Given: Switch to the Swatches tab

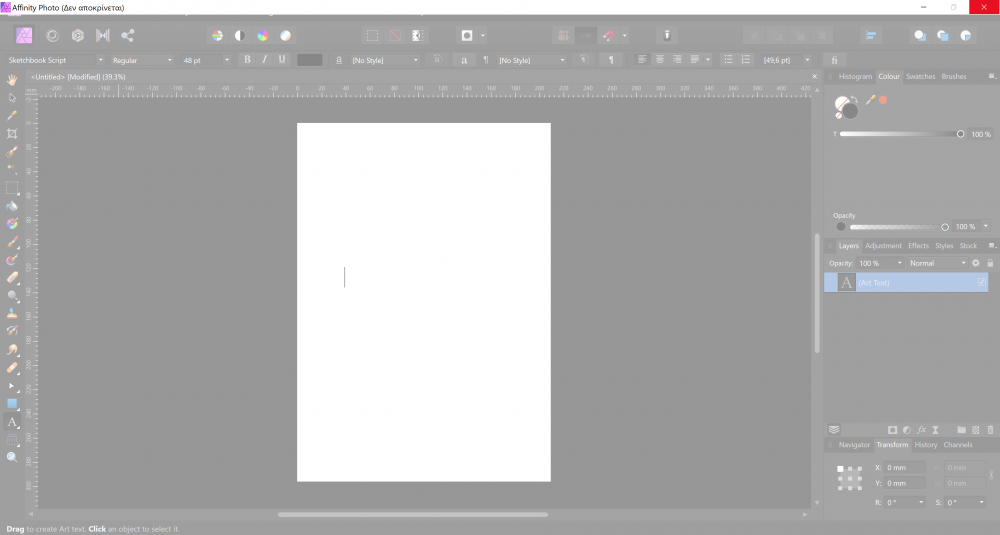Looking at the screenshot, I should coord(920,76).
